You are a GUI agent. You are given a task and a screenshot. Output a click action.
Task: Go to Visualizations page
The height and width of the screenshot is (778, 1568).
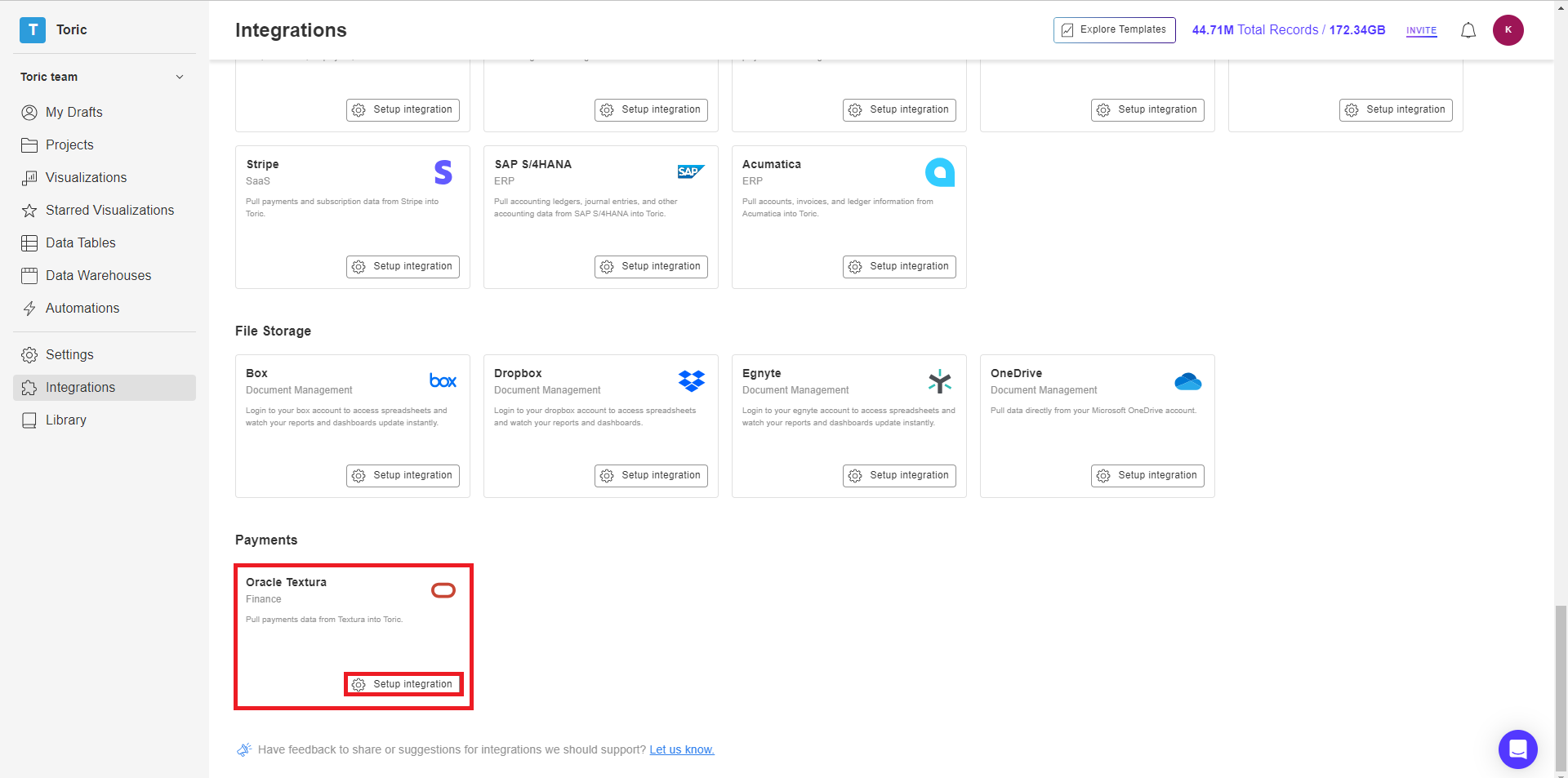click(105, 177)
